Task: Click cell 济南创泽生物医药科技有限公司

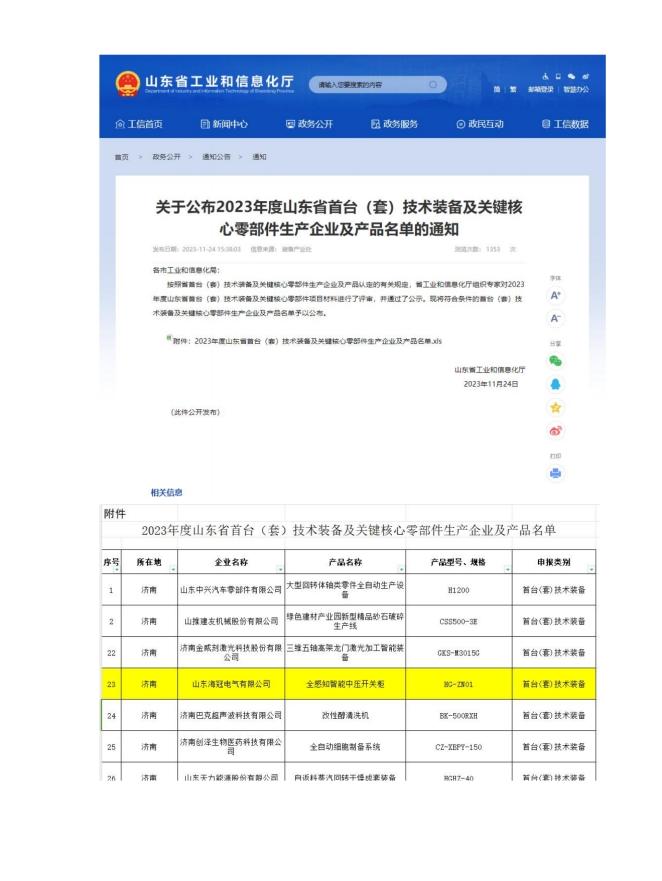Action: point(231,747)
